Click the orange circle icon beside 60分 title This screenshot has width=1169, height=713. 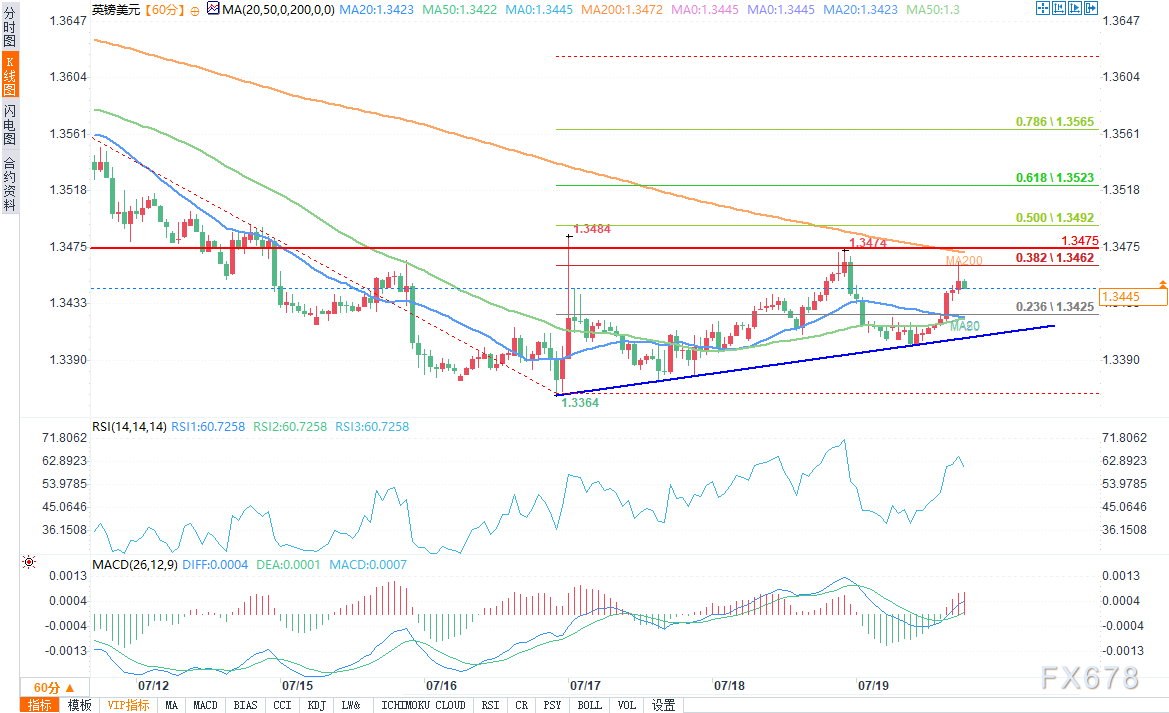(x=193, y=9)
